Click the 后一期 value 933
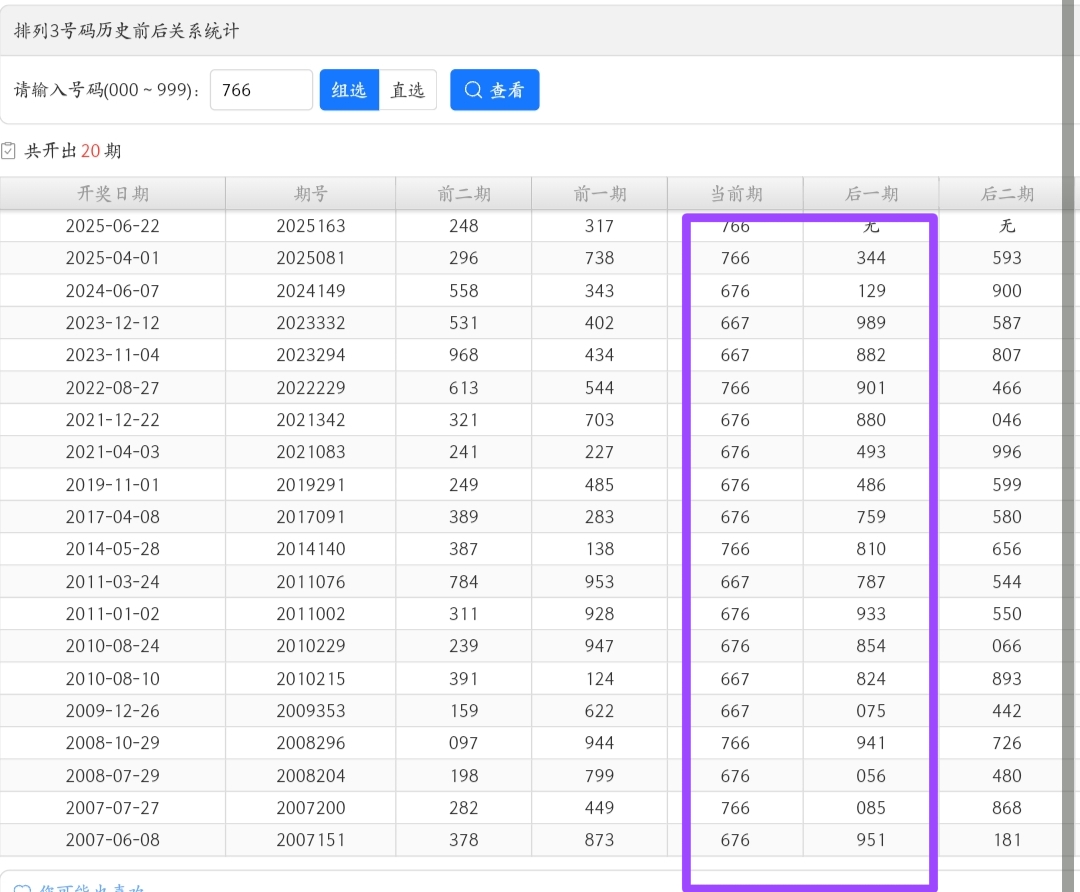This screenshot has width=1080, height=892. 871,614
